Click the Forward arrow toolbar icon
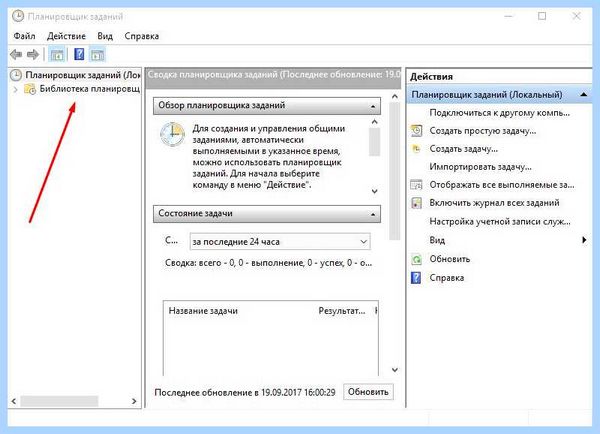Image resolution: width=600 pixels, height=434 pixels. point(33,54)
